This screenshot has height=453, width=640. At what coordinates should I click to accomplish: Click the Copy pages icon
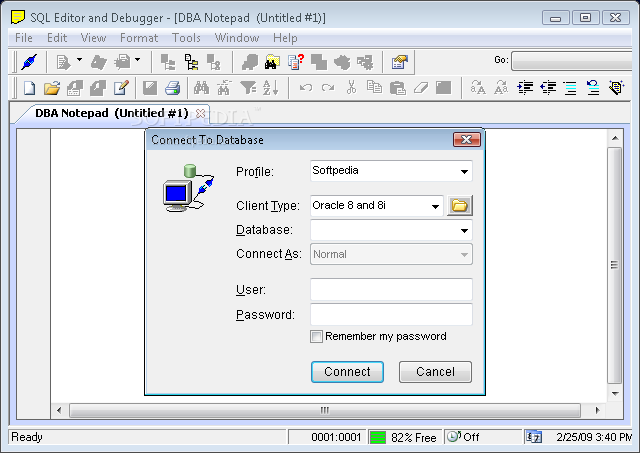point(374,88)
